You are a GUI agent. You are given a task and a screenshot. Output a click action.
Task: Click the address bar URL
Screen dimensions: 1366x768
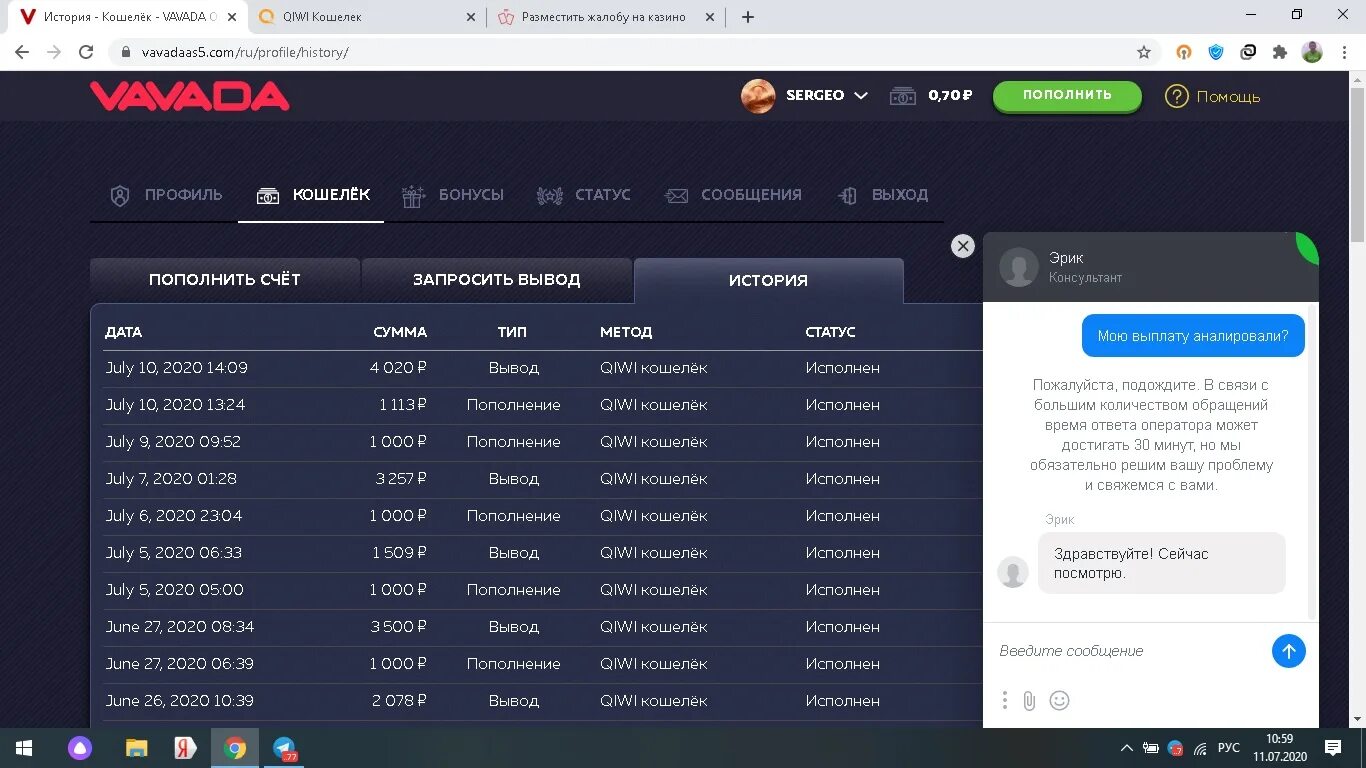pos(243,52)
